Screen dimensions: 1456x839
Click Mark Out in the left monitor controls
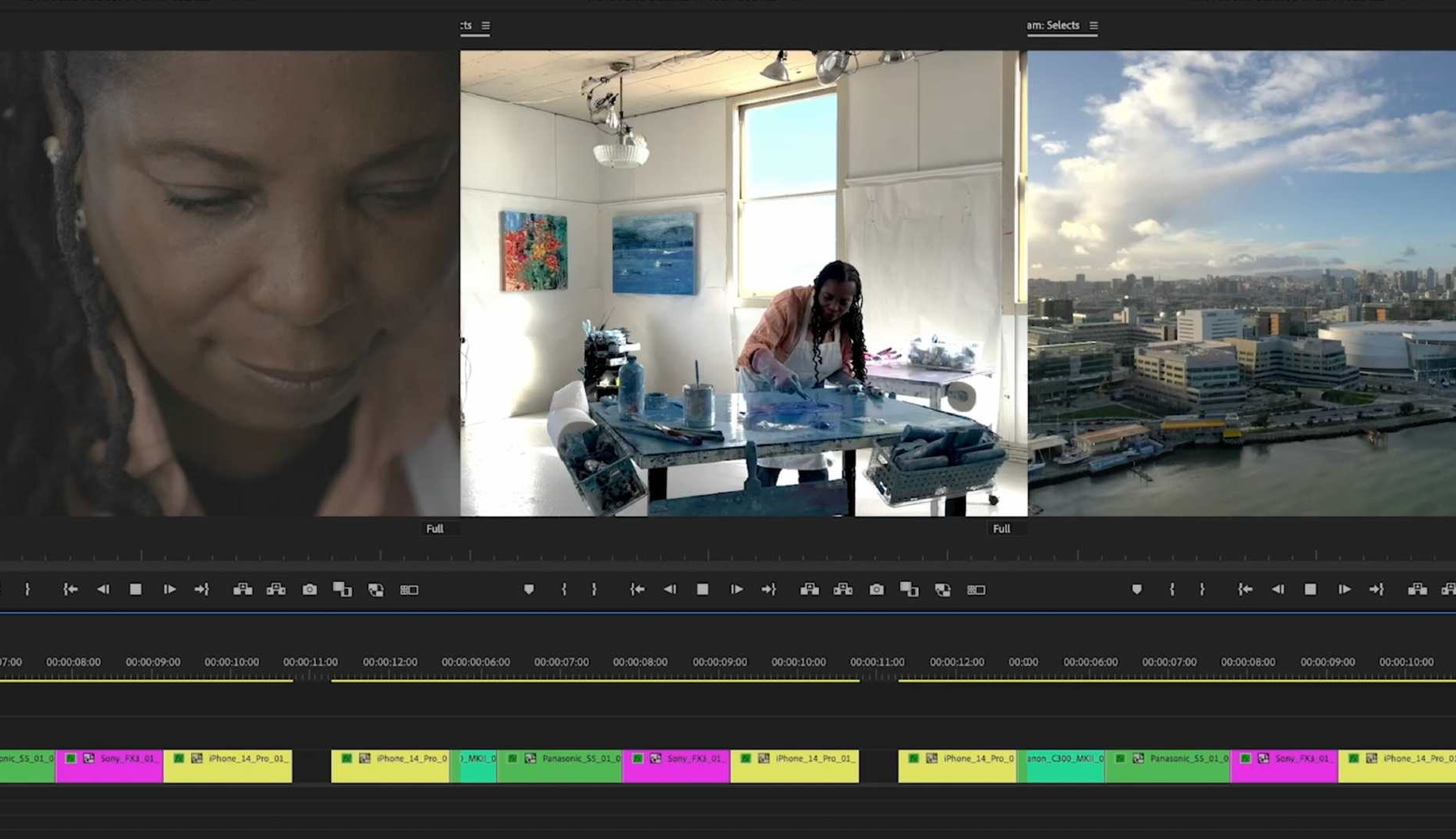[27, 590]
